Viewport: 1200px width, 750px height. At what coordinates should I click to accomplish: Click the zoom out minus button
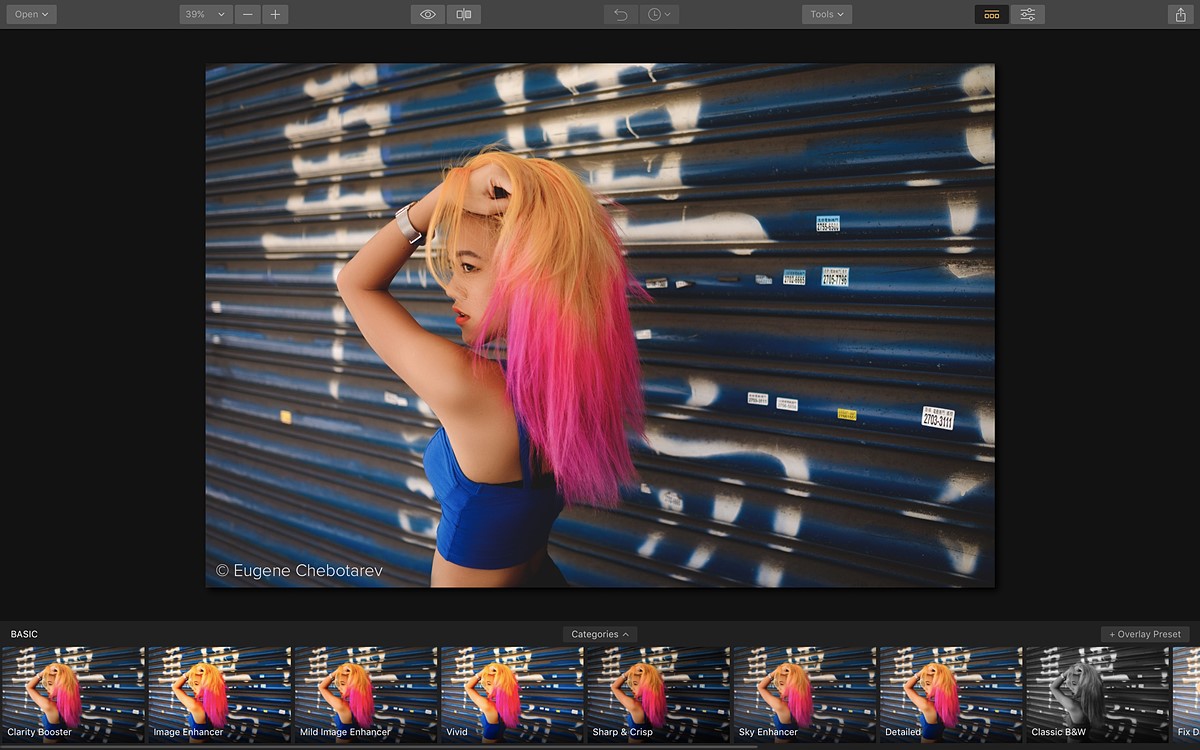pos(248,14)
